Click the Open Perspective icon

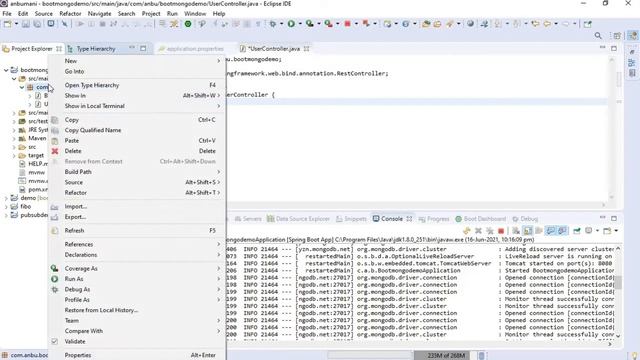pyautogui.click(x=617, y=36)
